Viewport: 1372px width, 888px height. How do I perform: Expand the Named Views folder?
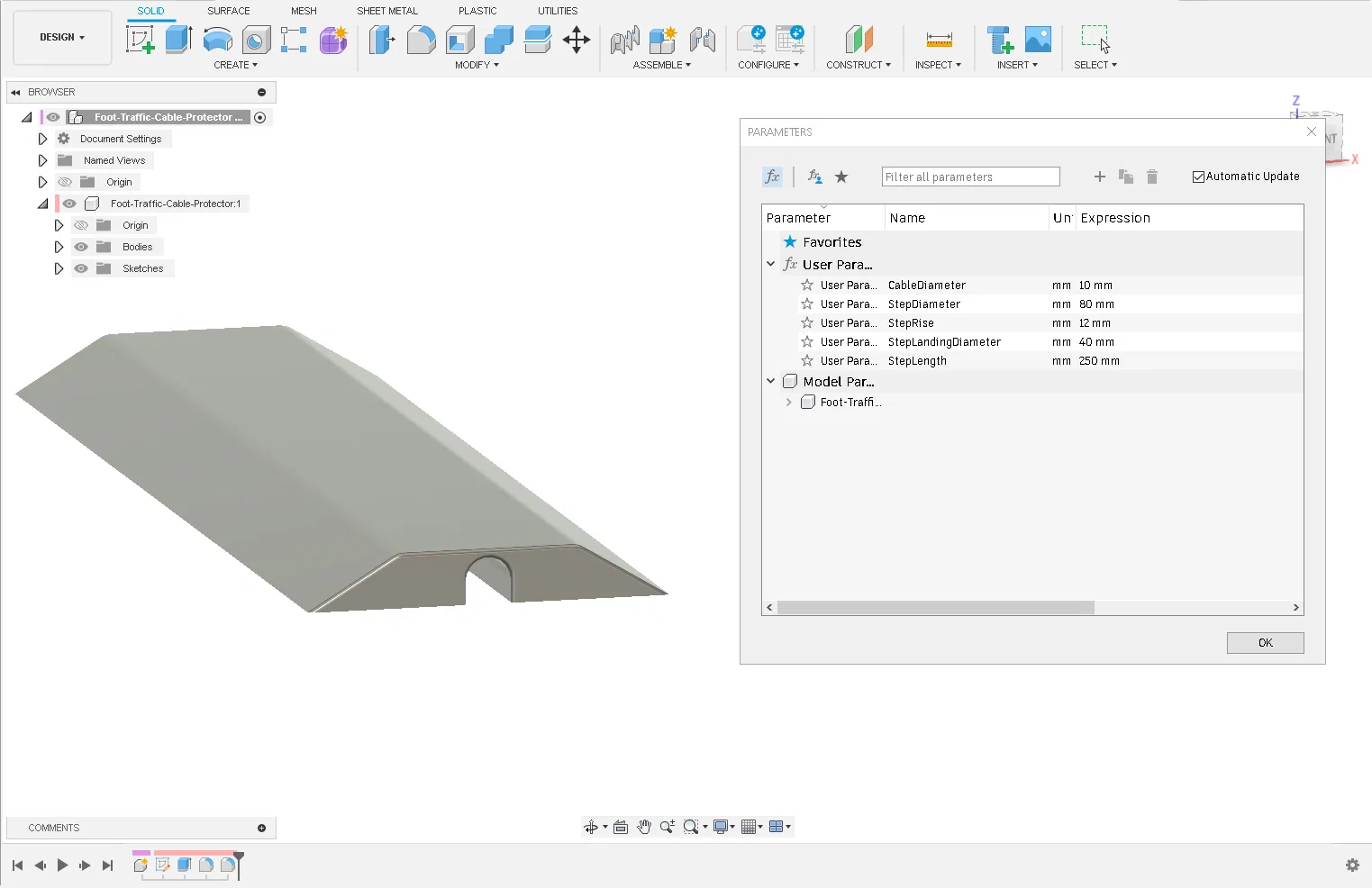[x=42, y=160]
